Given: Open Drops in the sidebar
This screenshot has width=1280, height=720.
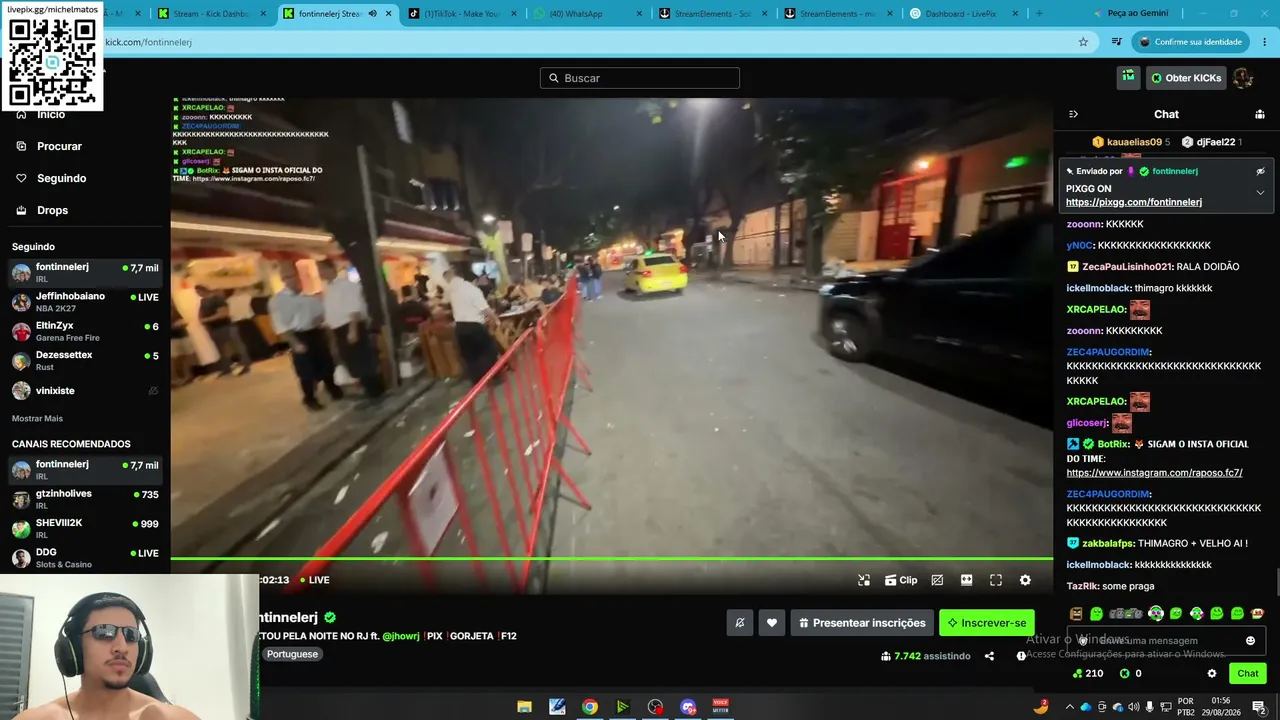Looking at the screenshot, I should coord(52,210).
